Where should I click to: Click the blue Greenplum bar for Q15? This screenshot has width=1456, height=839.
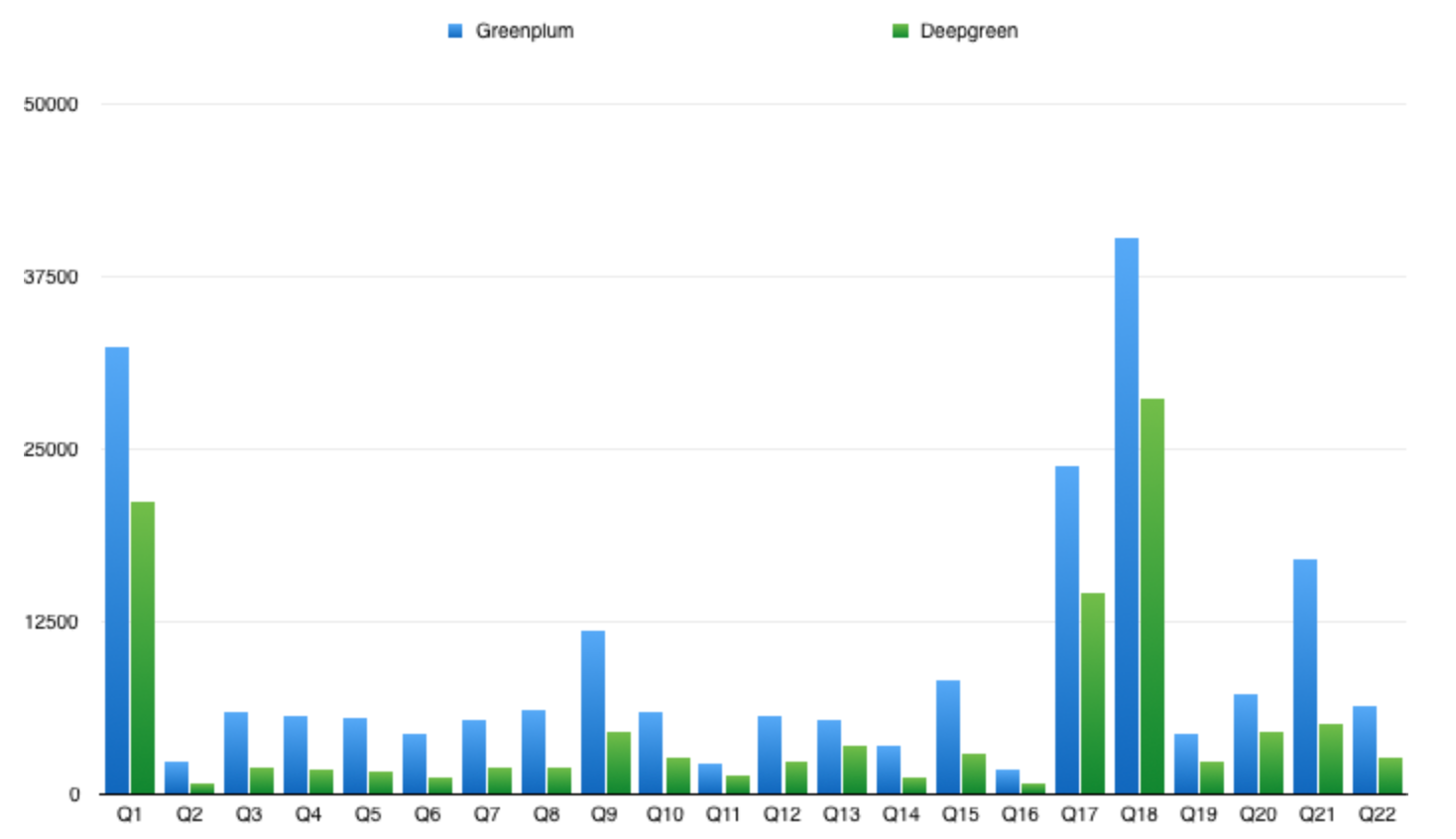948,737
